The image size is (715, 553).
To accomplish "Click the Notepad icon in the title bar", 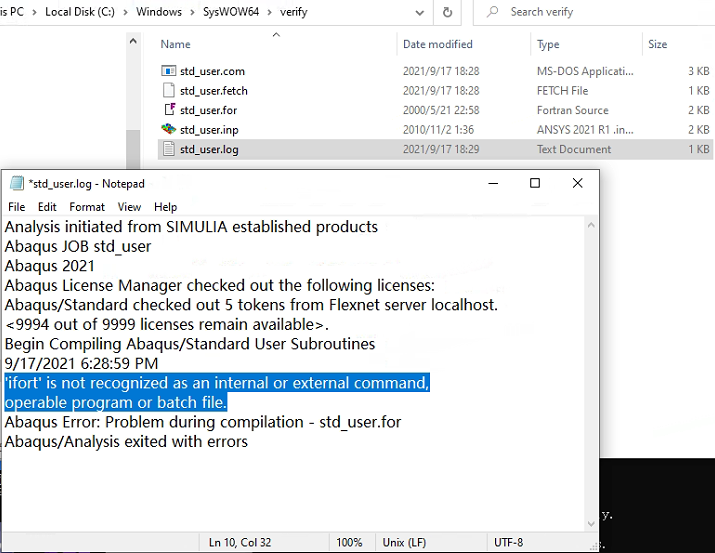I will pos(17,183).
